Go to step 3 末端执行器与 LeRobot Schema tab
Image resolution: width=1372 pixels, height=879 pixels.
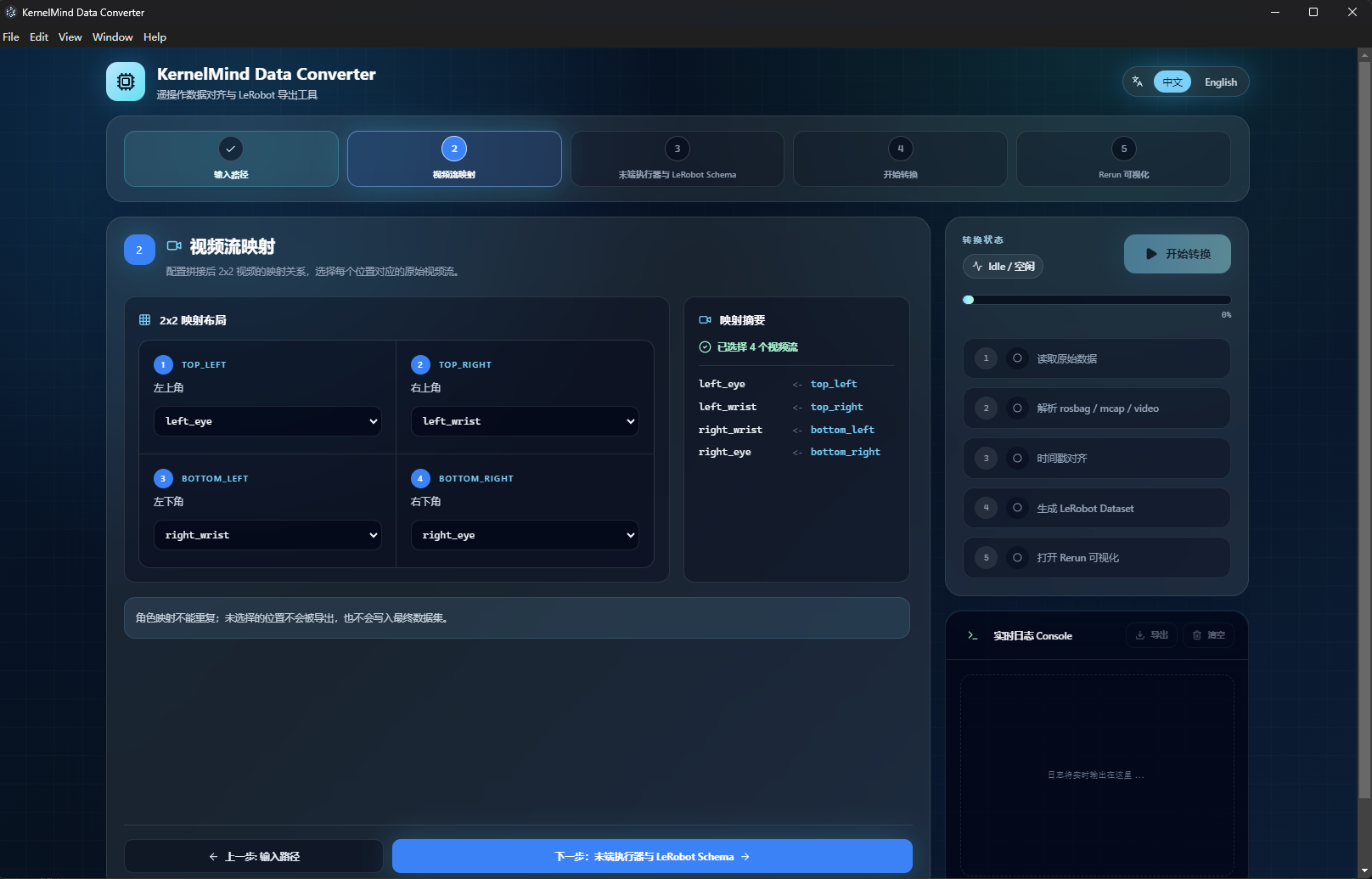pos(677,159)
